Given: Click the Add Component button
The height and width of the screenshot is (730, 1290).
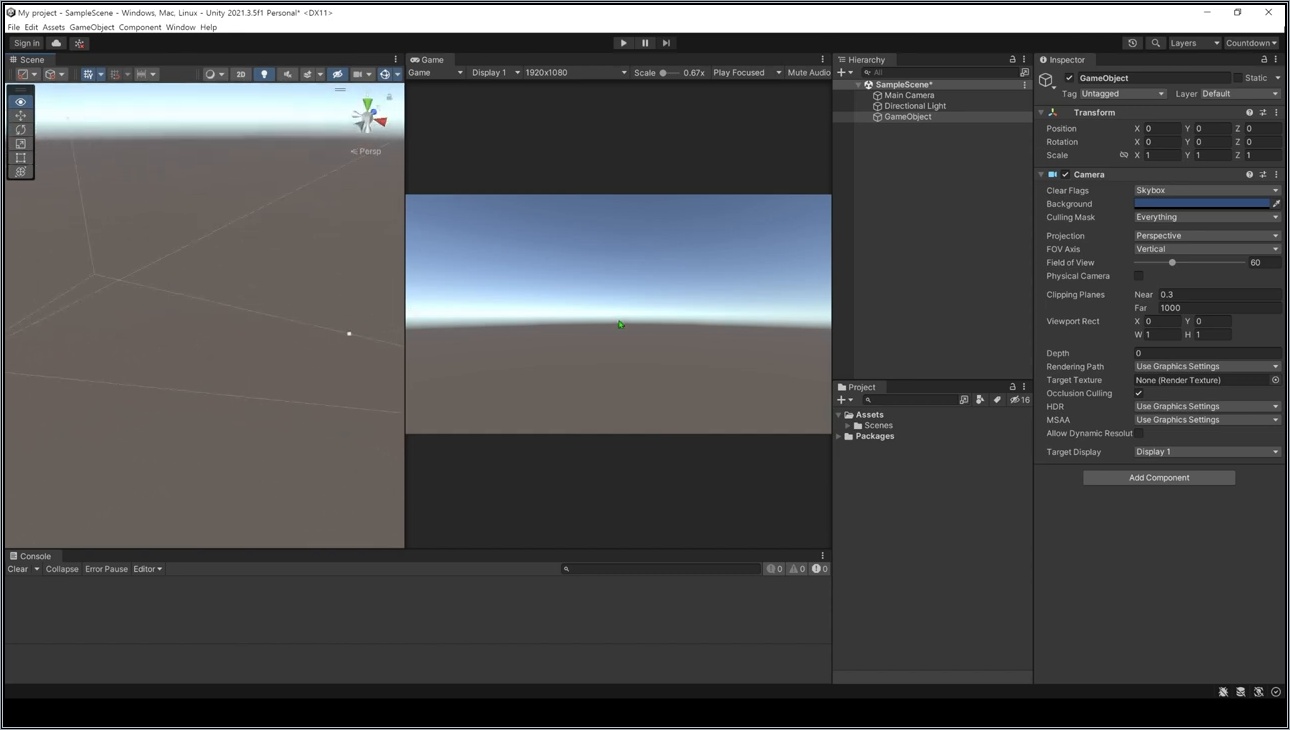Looking at the screenshot, I should click(x=1159, y=478).
